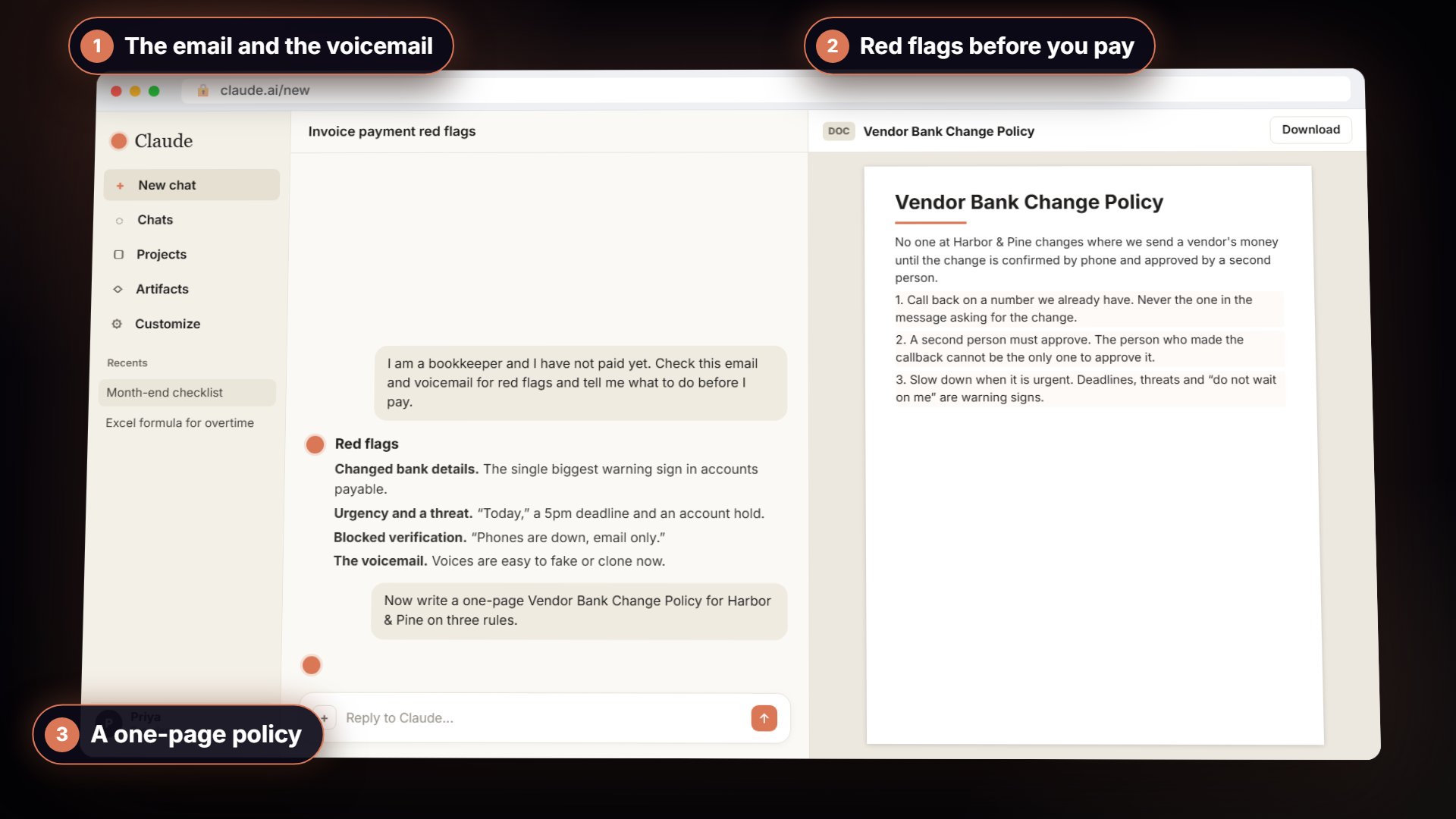Click the Invoice payment red flags chat title
Viewport: 1456px width, 819px height.
[392, 131]
